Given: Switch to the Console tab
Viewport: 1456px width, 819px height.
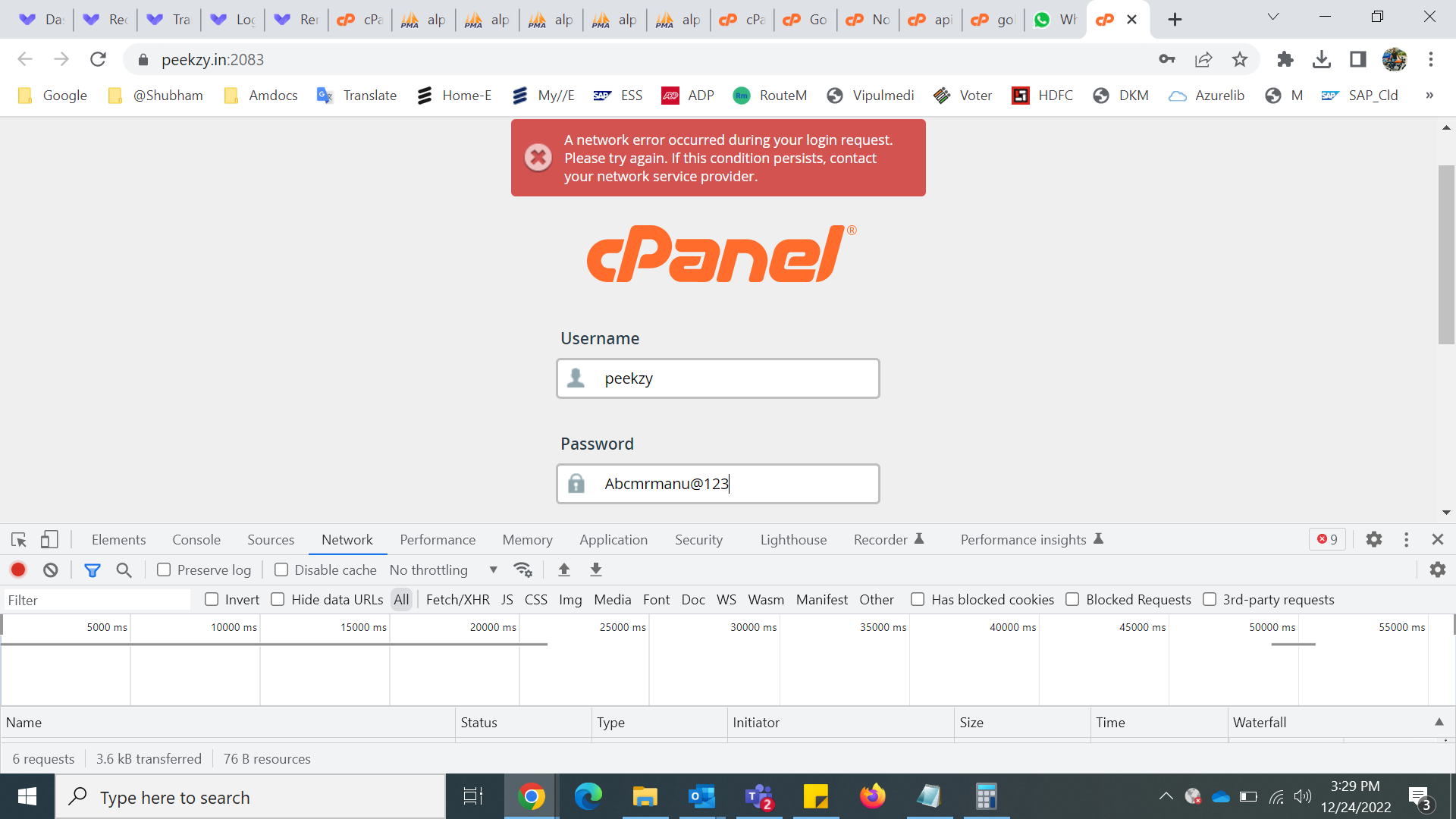Looking at the screenshot, I should pyautogui.click(x=196, y=539).
